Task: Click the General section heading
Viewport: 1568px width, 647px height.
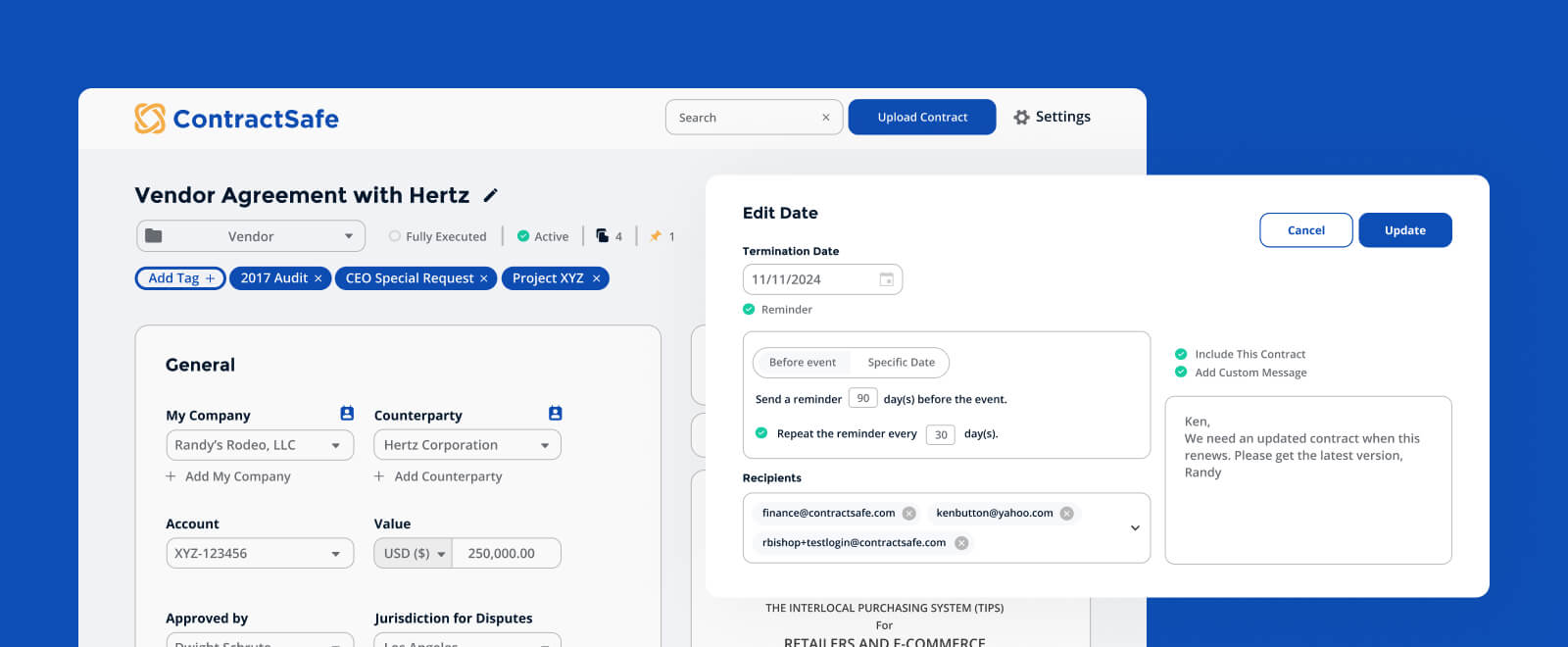Action: [x=200, y=365]
